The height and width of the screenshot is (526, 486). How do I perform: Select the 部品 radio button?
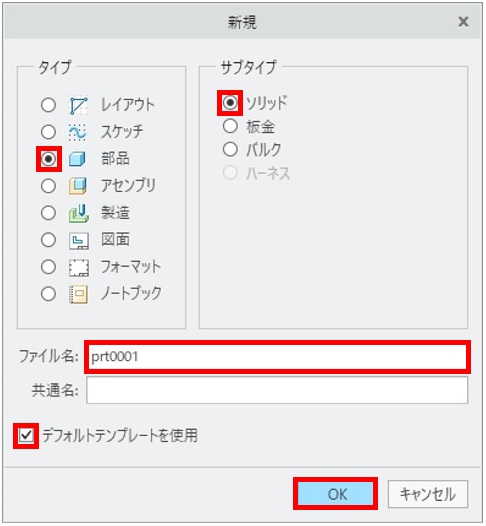pos(49,159)
